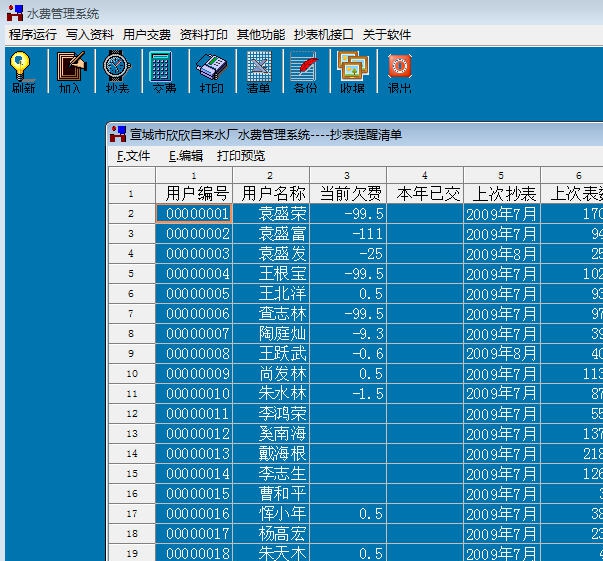Click the 交费 (payment) calculator icon

coord(163,71)
